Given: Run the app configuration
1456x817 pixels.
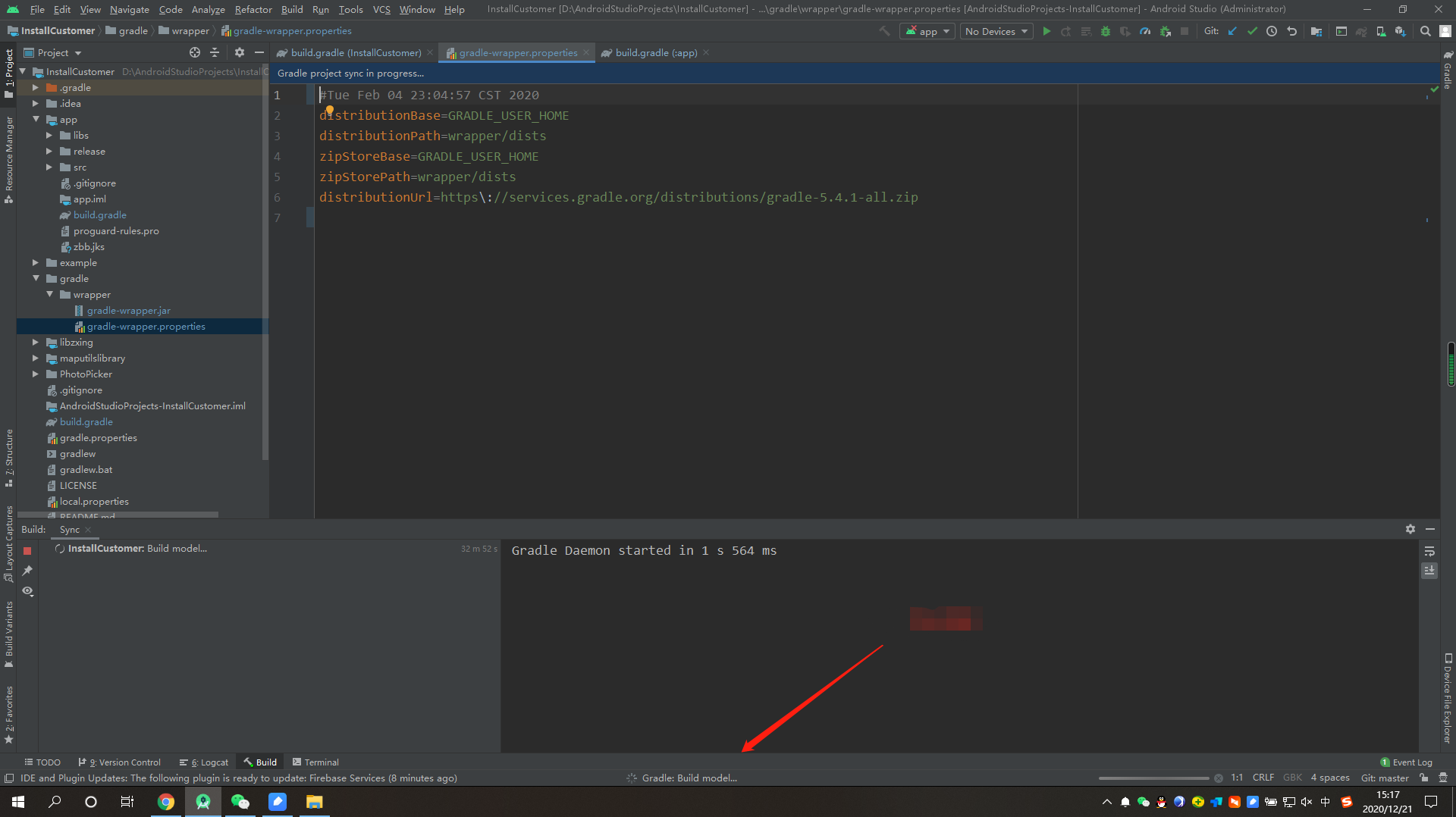Looking at the screenshot, I should [1047, 31].
